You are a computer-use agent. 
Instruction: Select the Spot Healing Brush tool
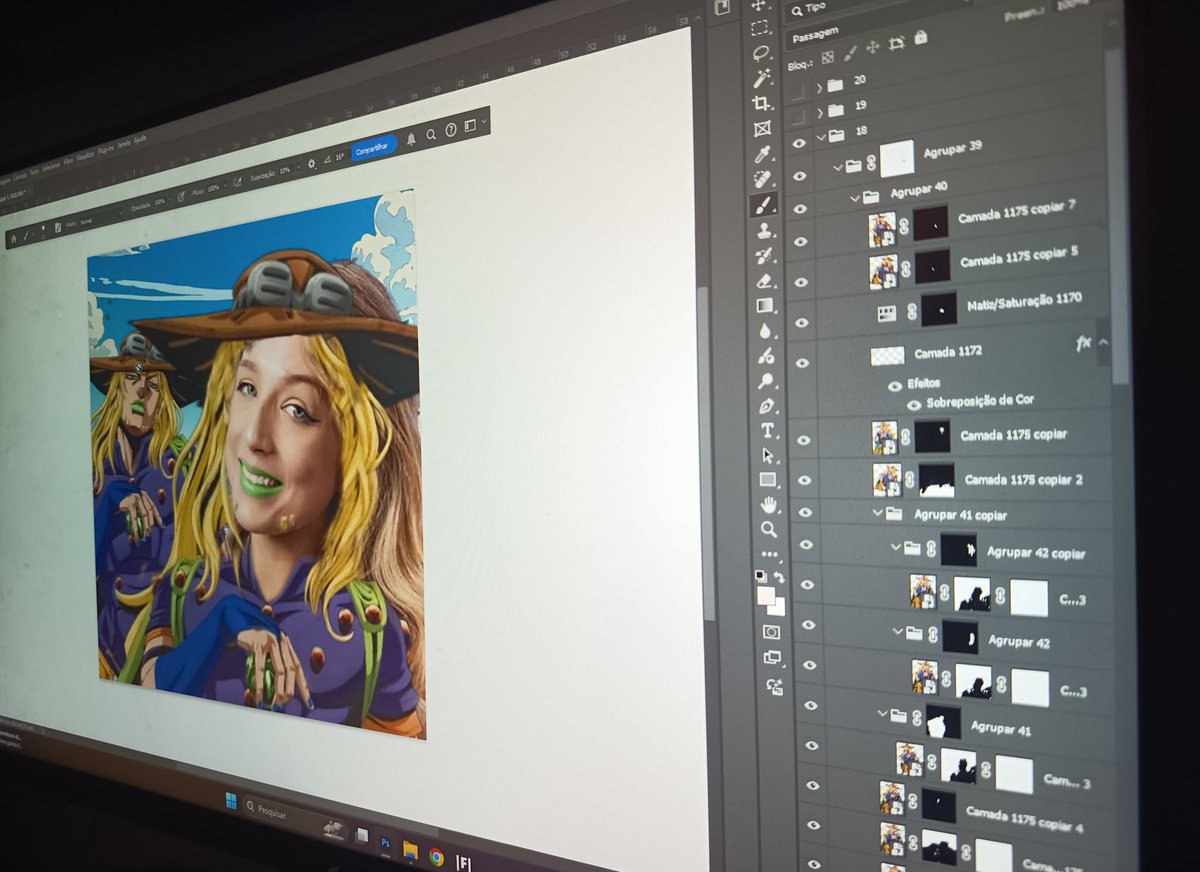click(763, 178)
